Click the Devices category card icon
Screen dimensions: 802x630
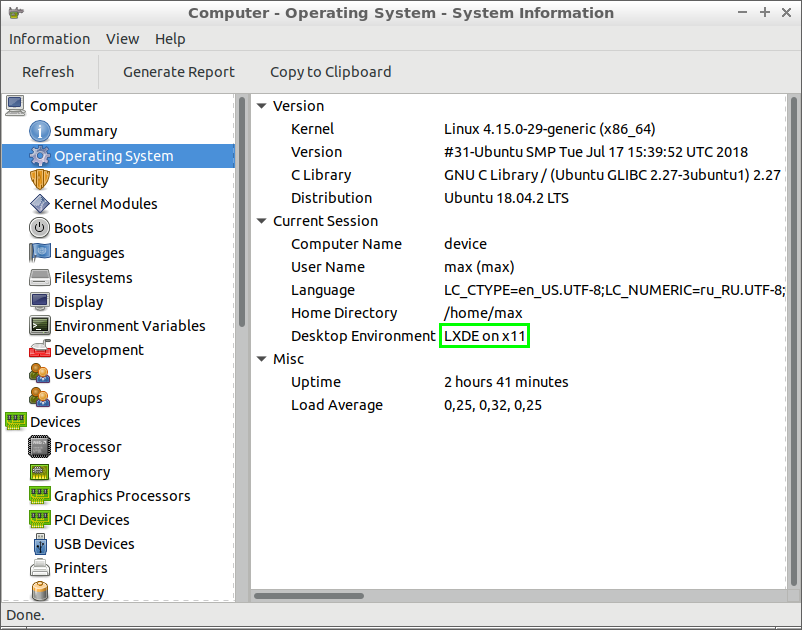point(15,422)
